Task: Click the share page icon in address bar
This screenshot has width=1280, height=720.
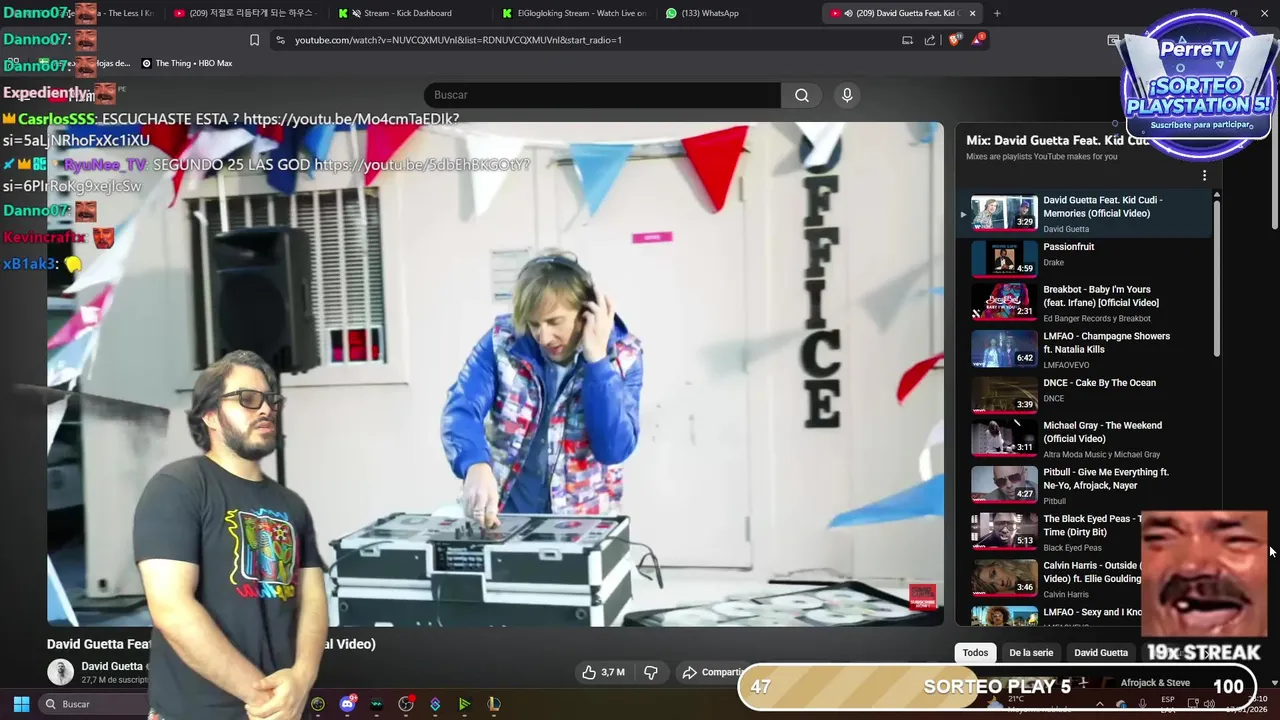Action: [x=930, y=40]
